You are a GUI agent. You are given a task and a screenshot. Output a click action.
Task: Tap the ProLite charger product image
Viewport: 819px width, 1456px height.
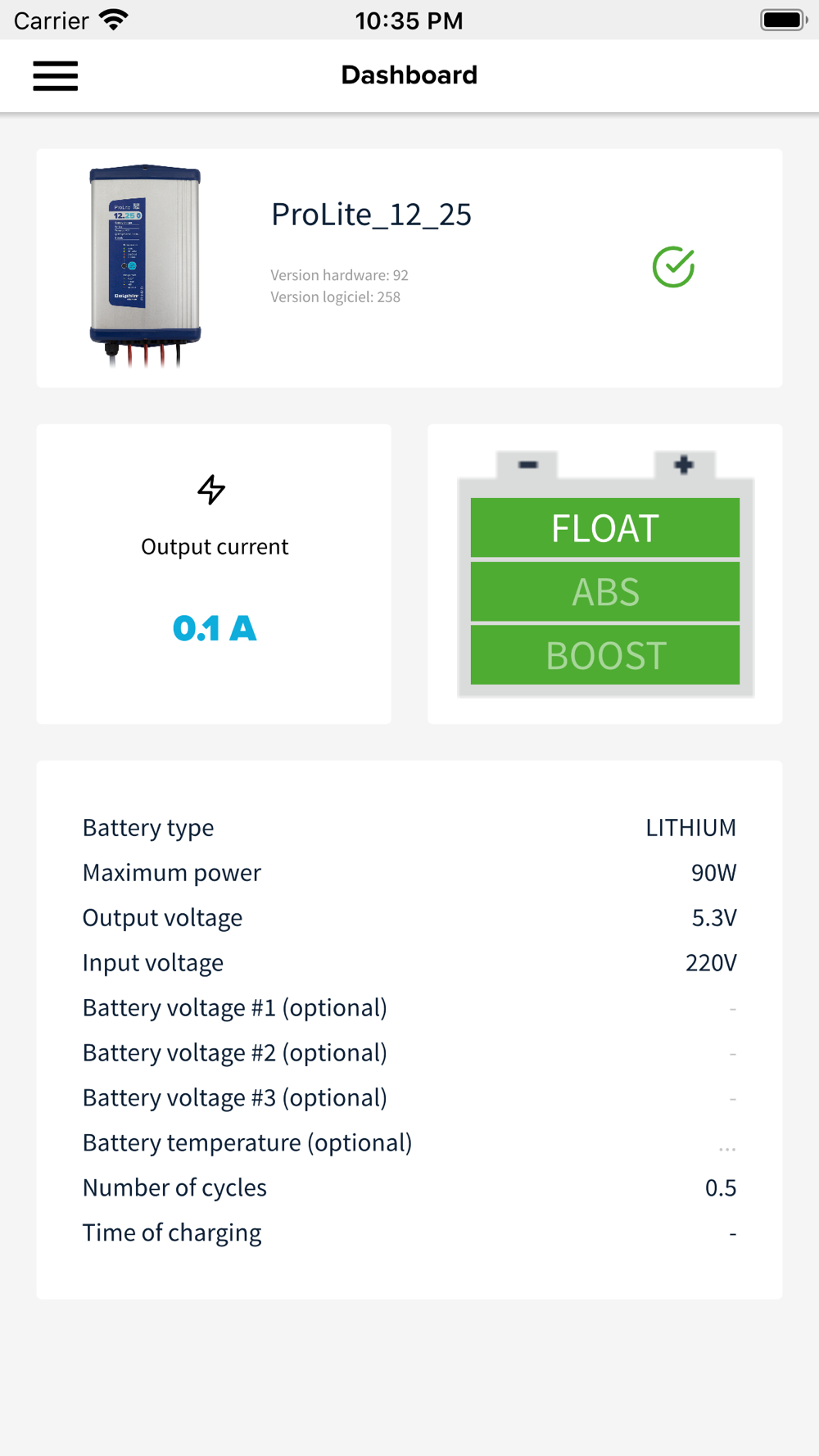tap(145, 266)
